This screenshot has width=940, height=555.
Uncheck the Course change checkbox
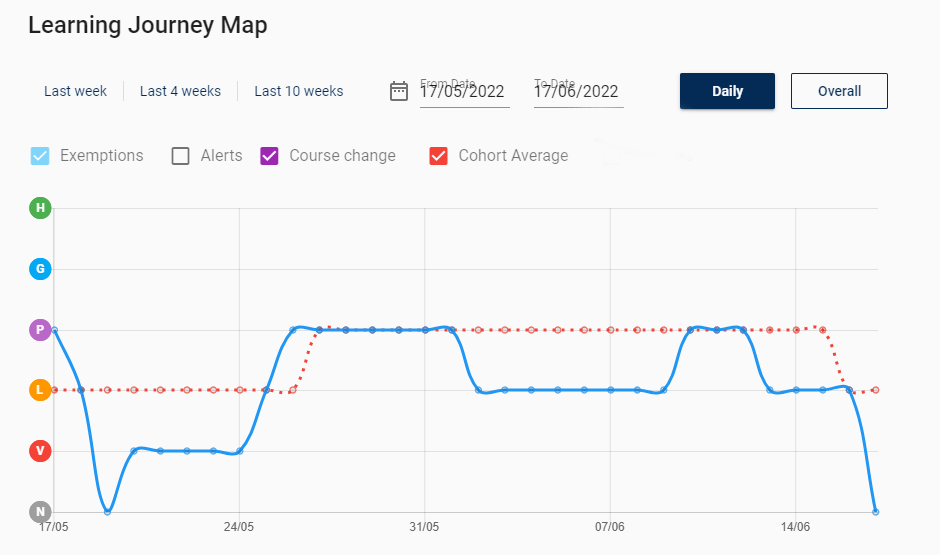[269, 156]
